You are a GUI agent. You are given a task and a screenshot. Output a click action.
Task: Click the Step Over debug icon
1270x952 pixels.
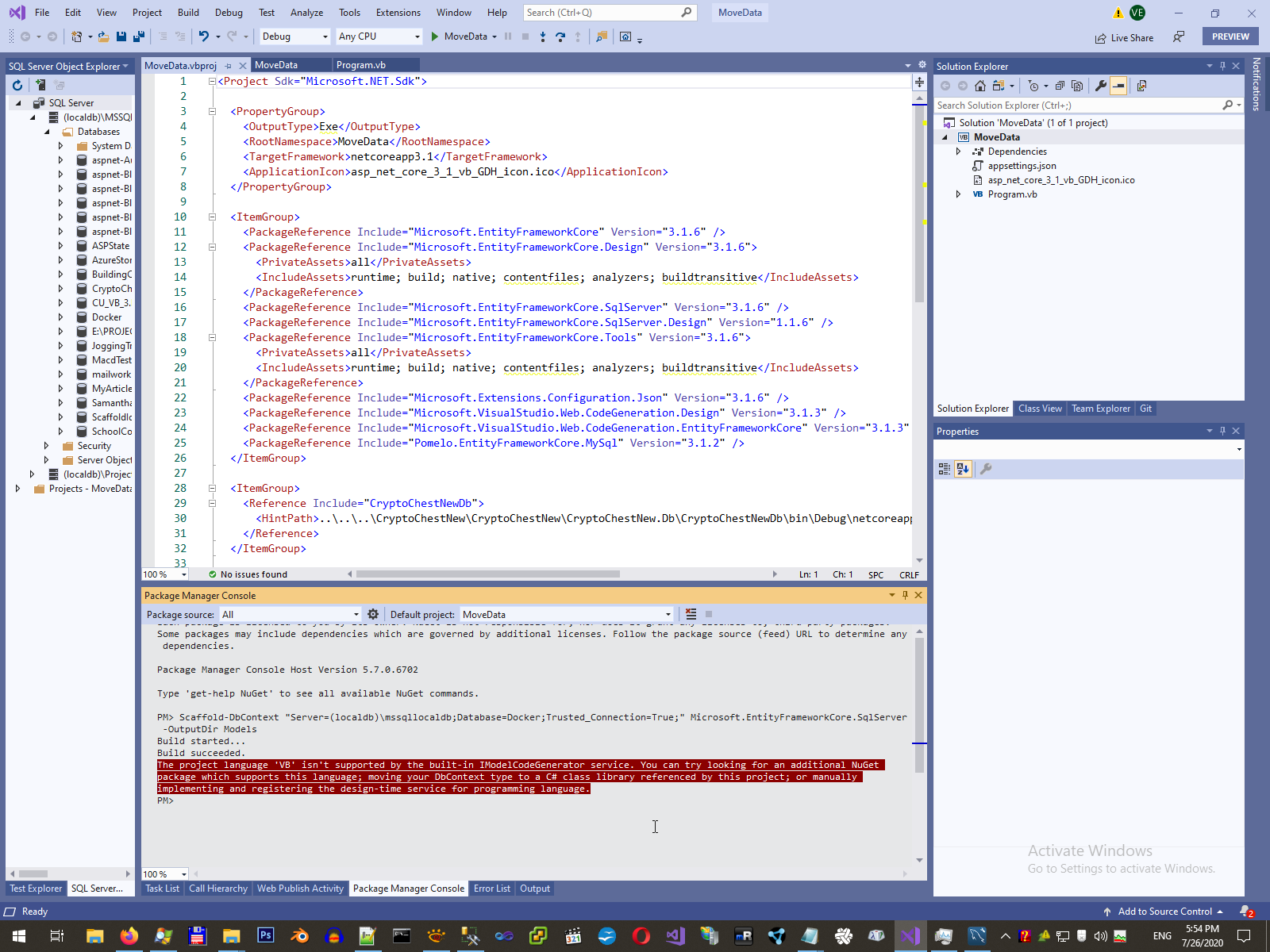(560, 36)
